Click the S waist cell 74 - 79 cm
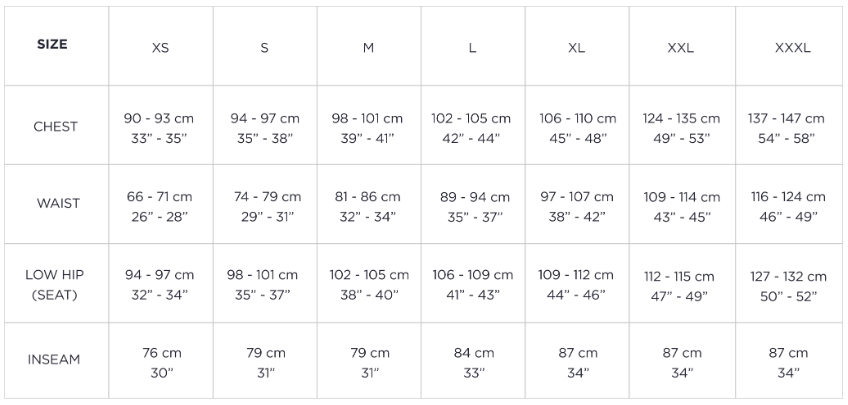Screen dimensions: 848x405 [264, 206]
